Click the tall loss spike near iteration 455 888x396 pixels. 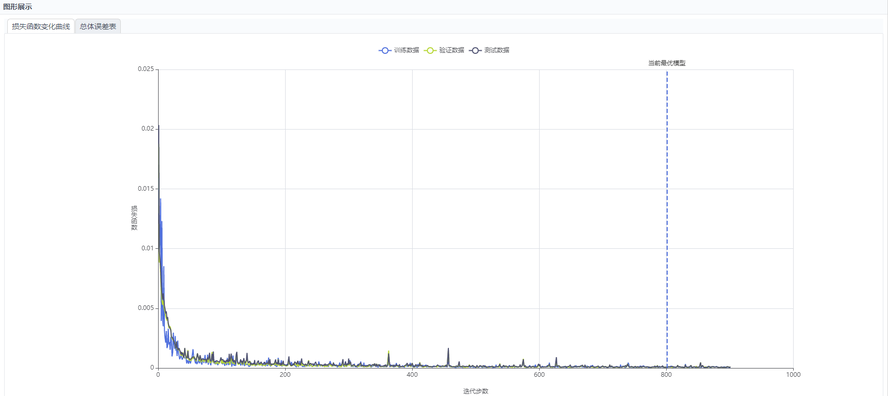tap(448, 357)
